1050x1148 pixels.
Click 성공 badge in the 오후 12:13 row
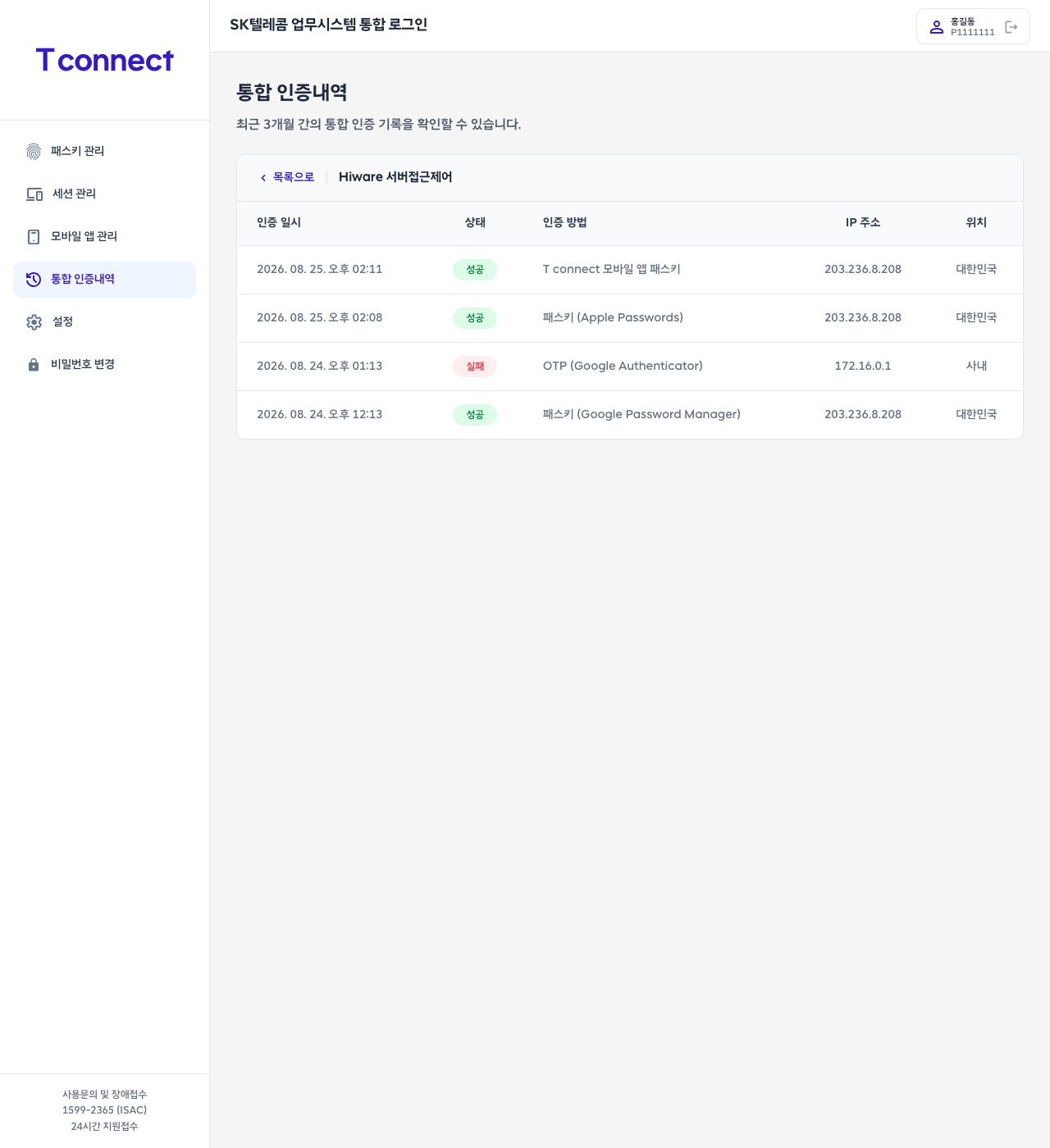tap(475, 415)
